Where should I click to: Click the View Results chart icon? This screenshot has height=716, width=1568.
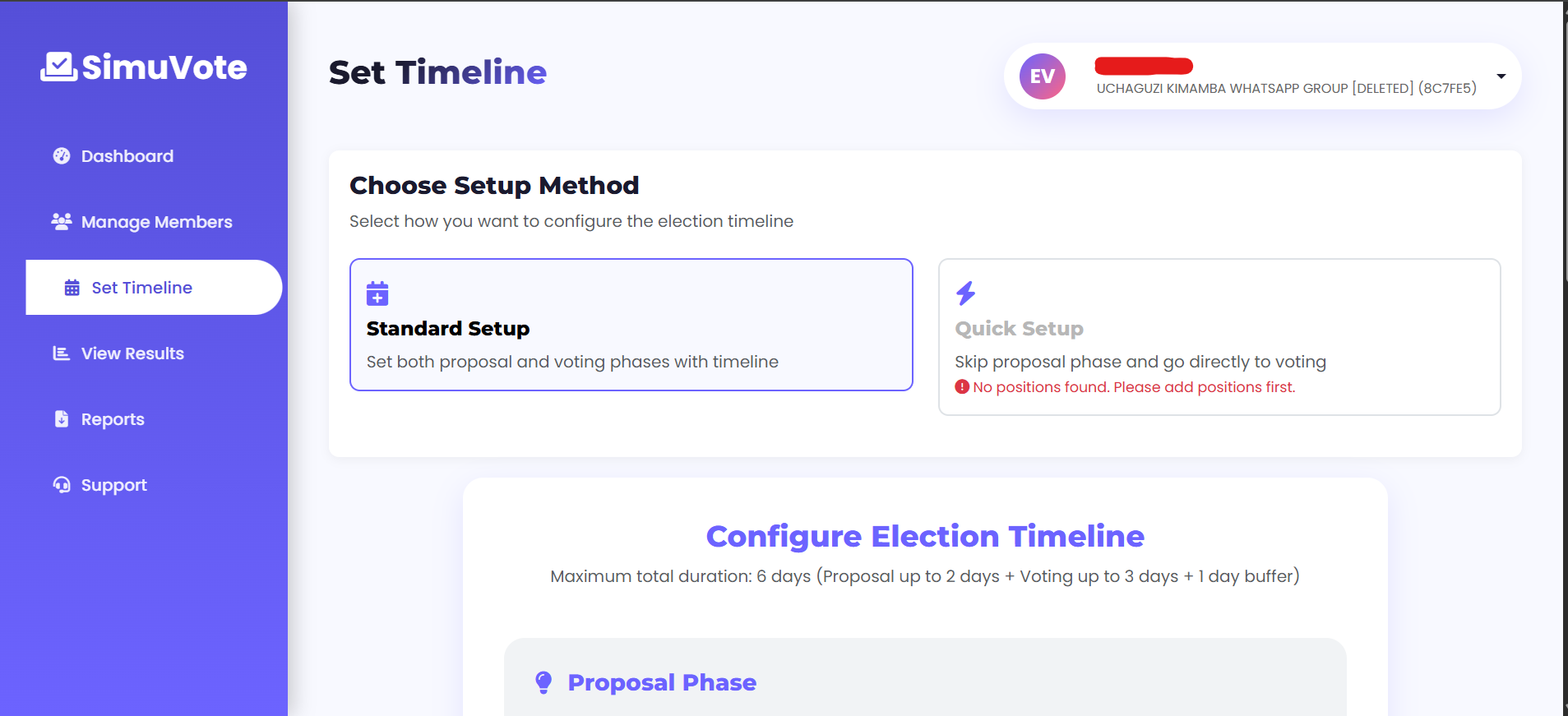point(60,353)
